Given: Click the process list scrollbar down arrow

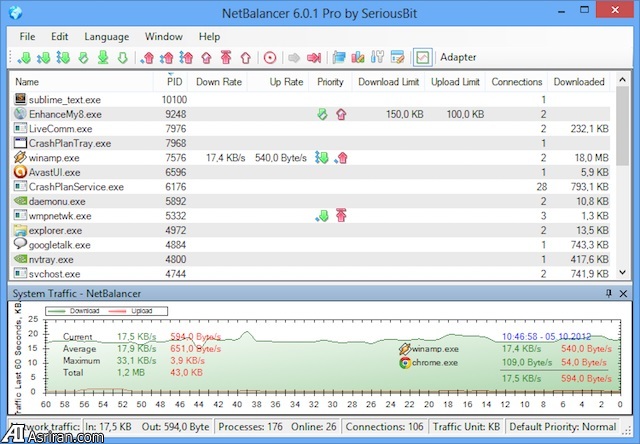Looking at the screenshot, I should pos(623,274).
